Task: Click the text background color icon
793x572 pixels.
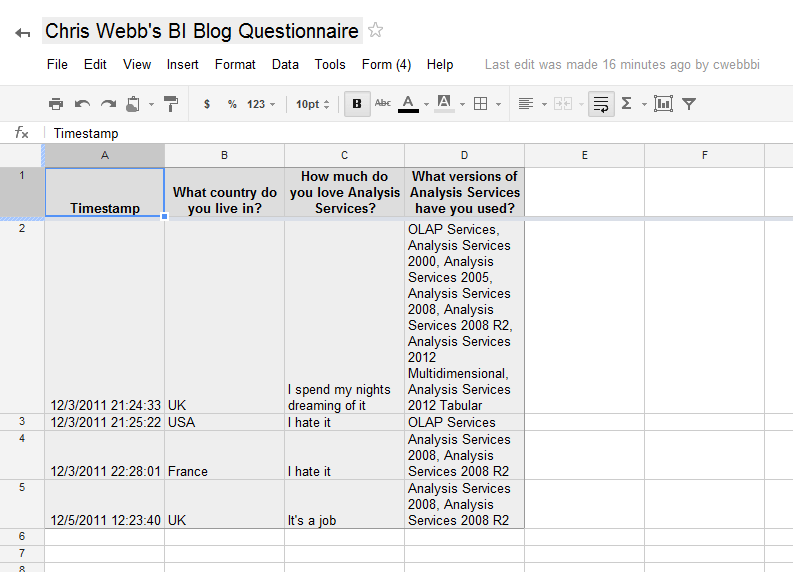Action: pyautogui.click(x=444, y=104)
